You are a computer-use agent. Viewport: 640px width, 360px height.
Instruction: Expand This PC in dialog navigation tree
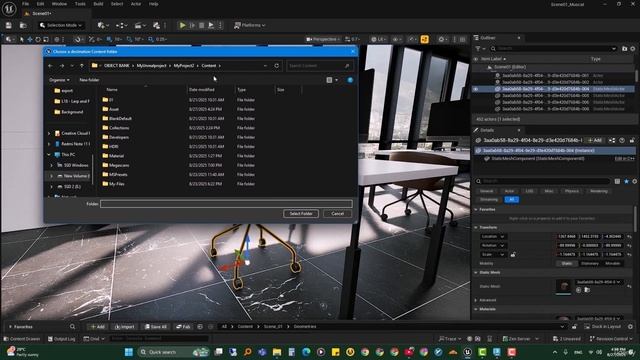[x=49, y=155]
